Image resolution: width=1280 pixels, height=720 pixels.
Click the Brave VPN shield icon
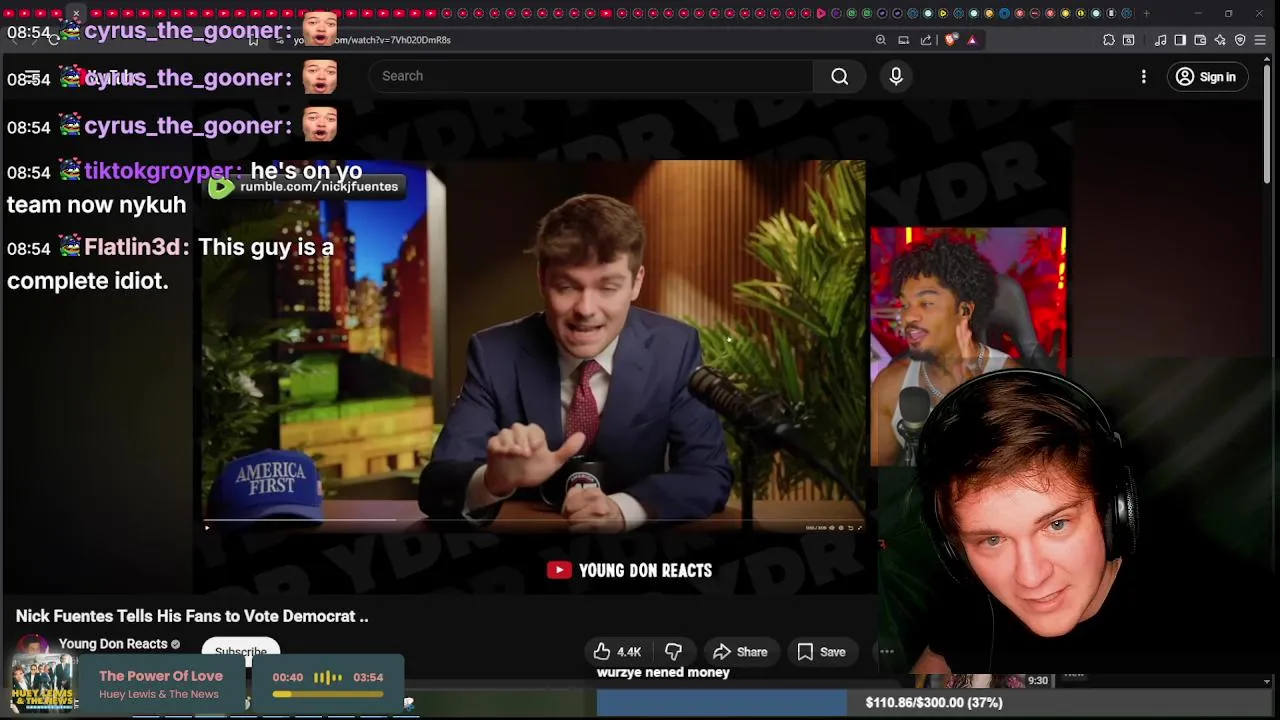pyautogui.click(x=1240, y=40)
